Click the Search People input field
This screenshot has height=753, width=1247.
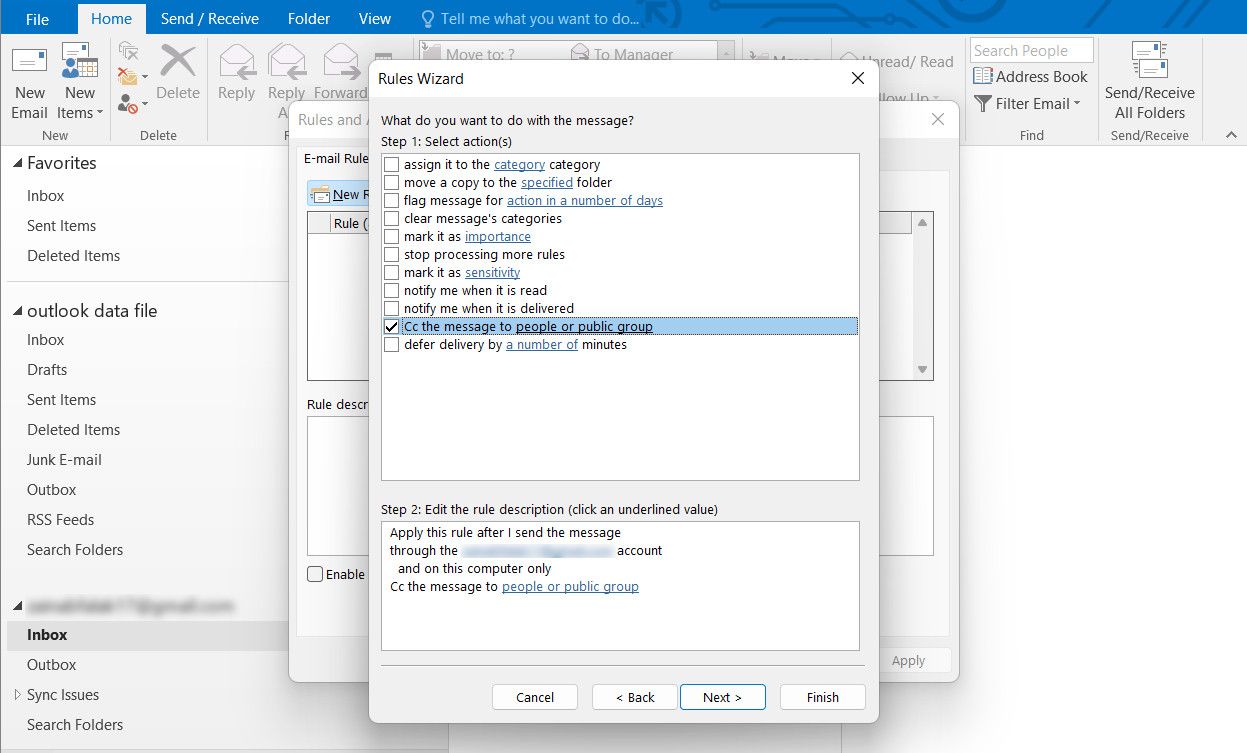[1030, 51]
